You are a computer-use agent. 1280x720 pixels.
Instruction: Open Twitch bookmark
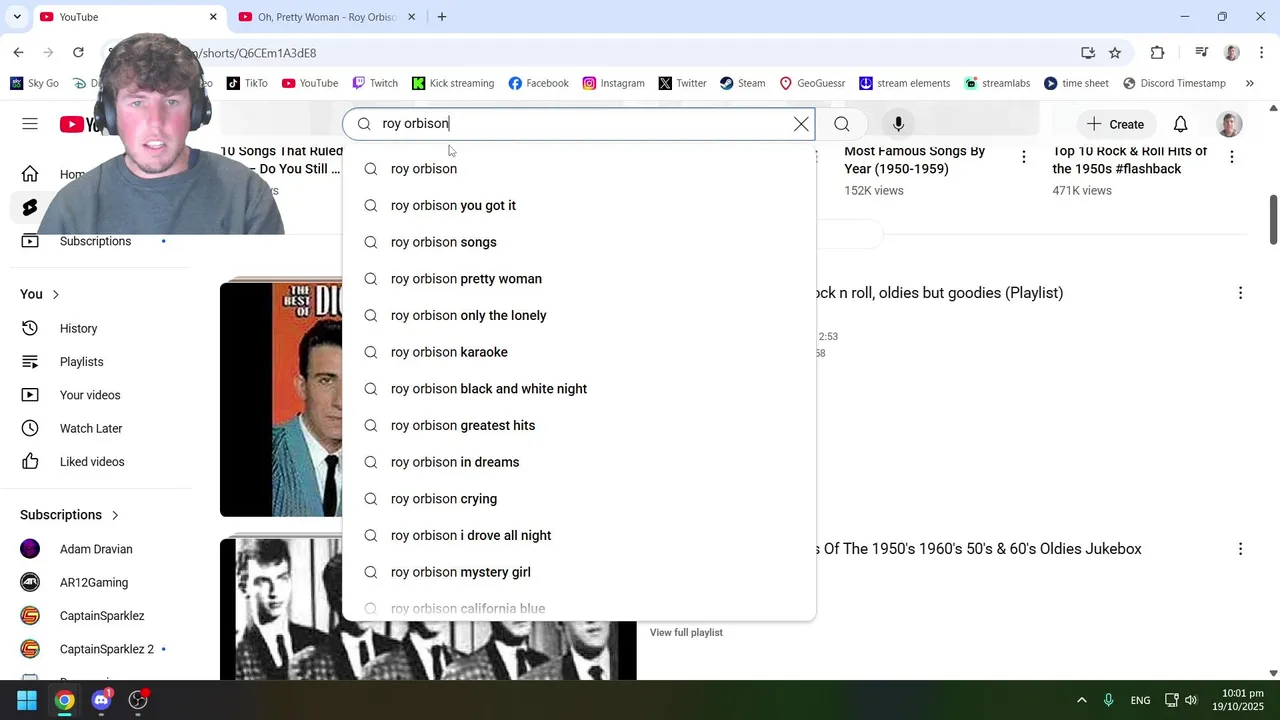point(375,83)
